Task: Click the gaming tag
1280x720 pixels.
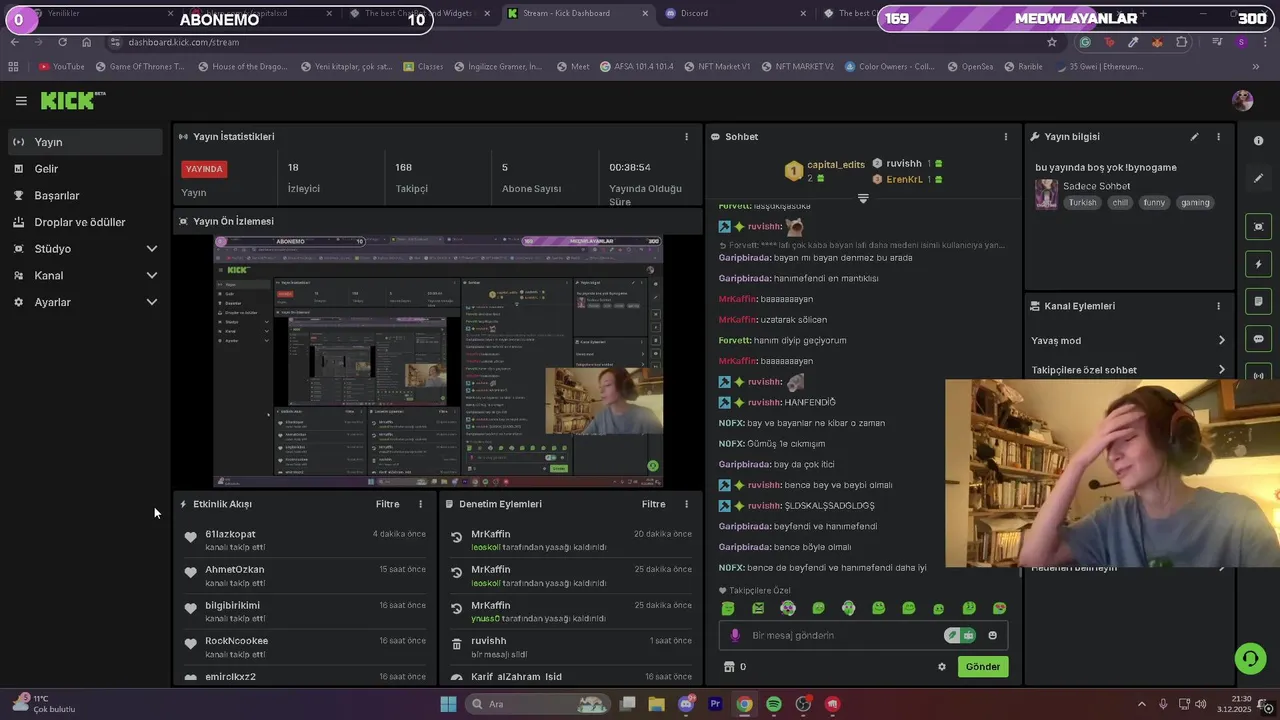Action: point(1195,202)
